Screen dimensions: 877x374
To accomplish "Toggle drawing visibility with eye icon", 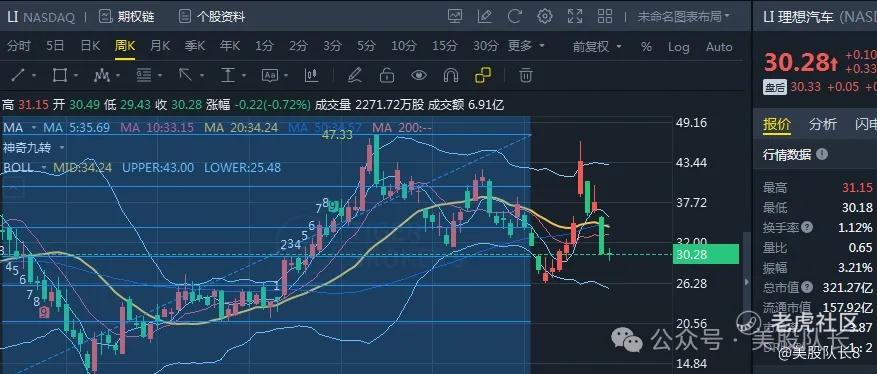I will tap(418, 75).
